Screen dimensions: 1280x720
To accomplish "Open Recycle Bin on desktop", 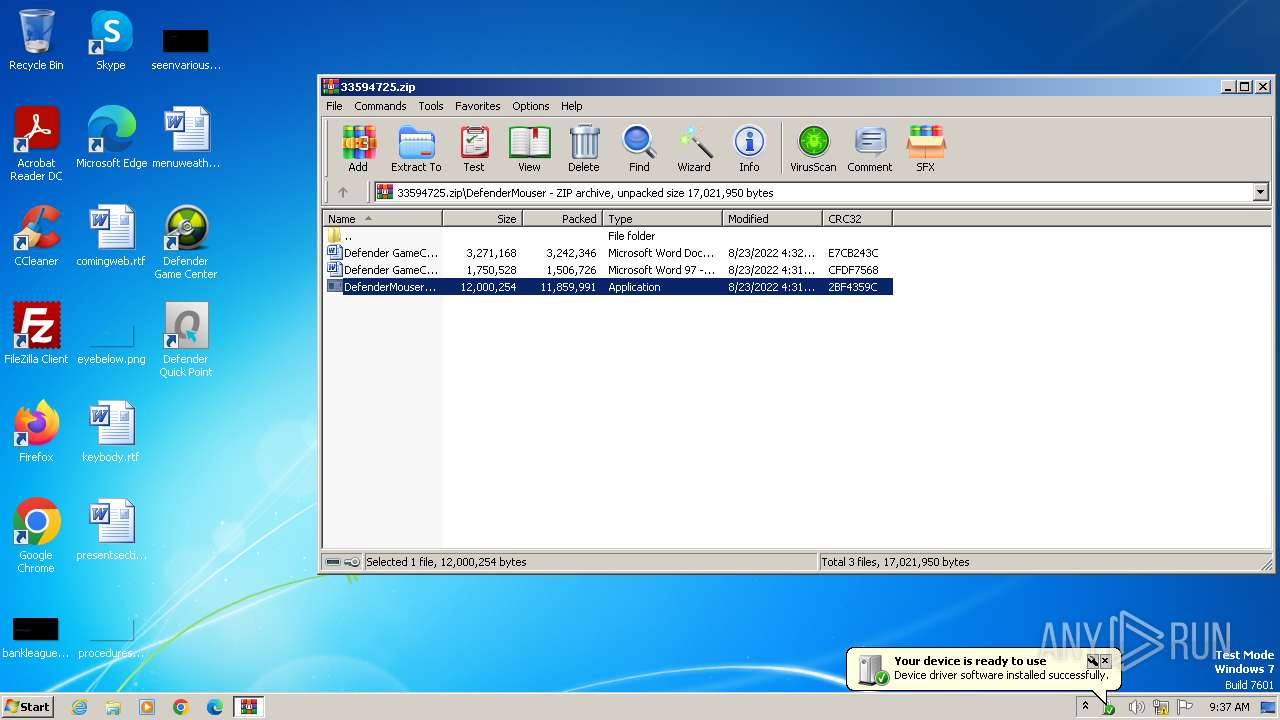I will tap(36, 41).
